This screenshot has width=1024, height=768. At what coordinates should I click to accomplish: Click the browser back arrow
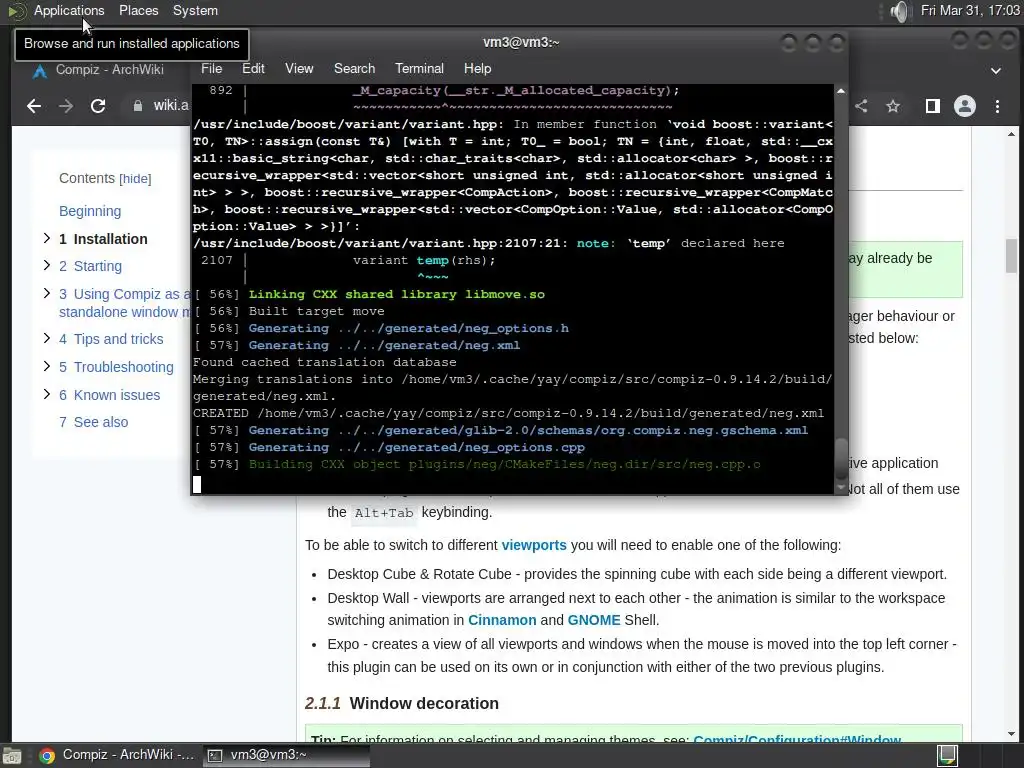[34, 106]
